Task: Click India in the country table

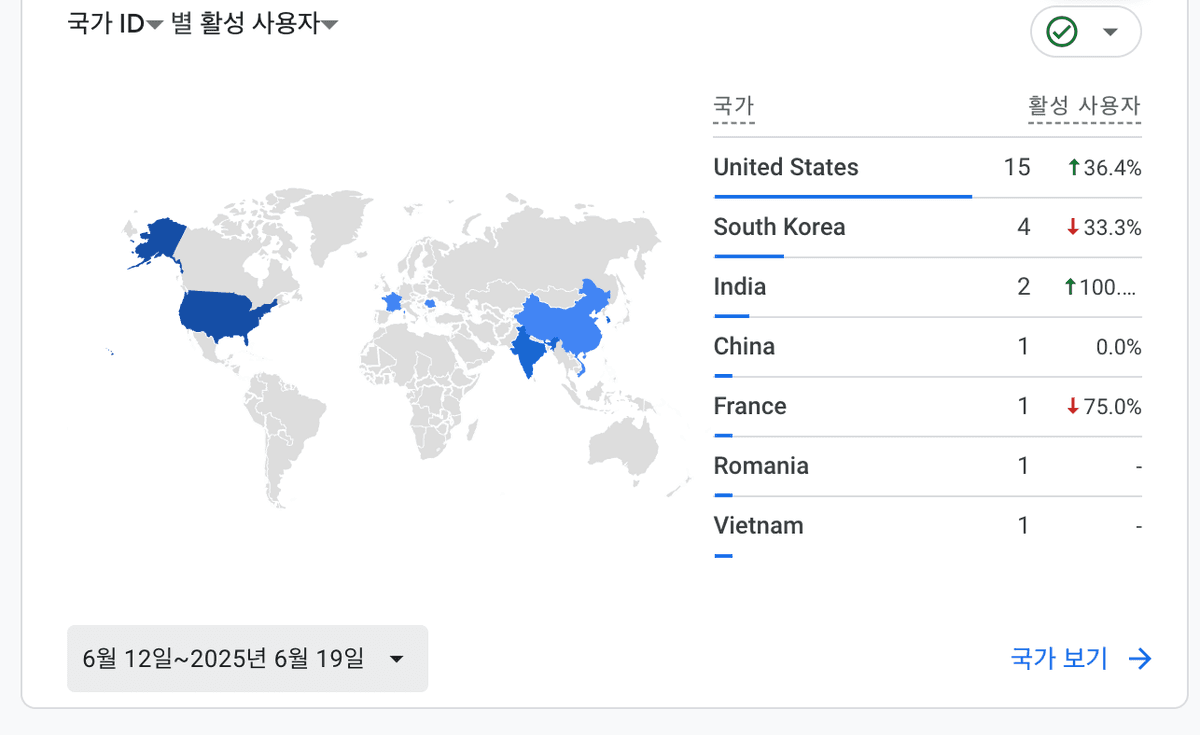Action: 739,287
